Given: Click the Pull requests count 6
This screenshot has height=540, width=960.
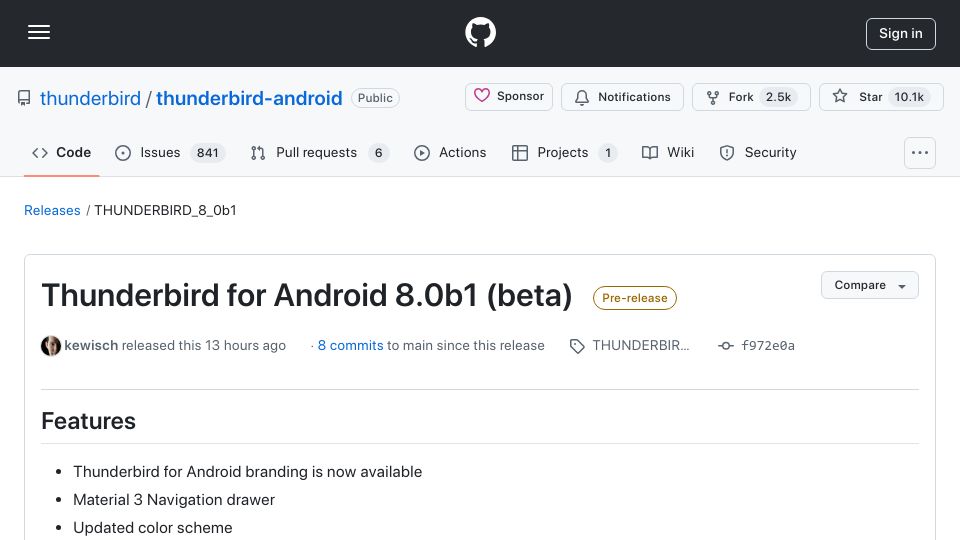Looking at the screenshot, I should coord(378,152).
